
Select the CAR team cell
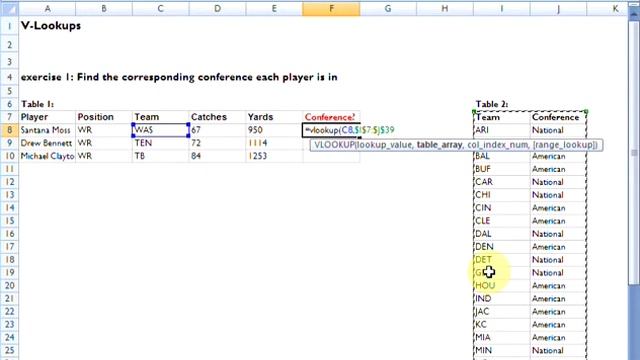[x=502, y=182]
